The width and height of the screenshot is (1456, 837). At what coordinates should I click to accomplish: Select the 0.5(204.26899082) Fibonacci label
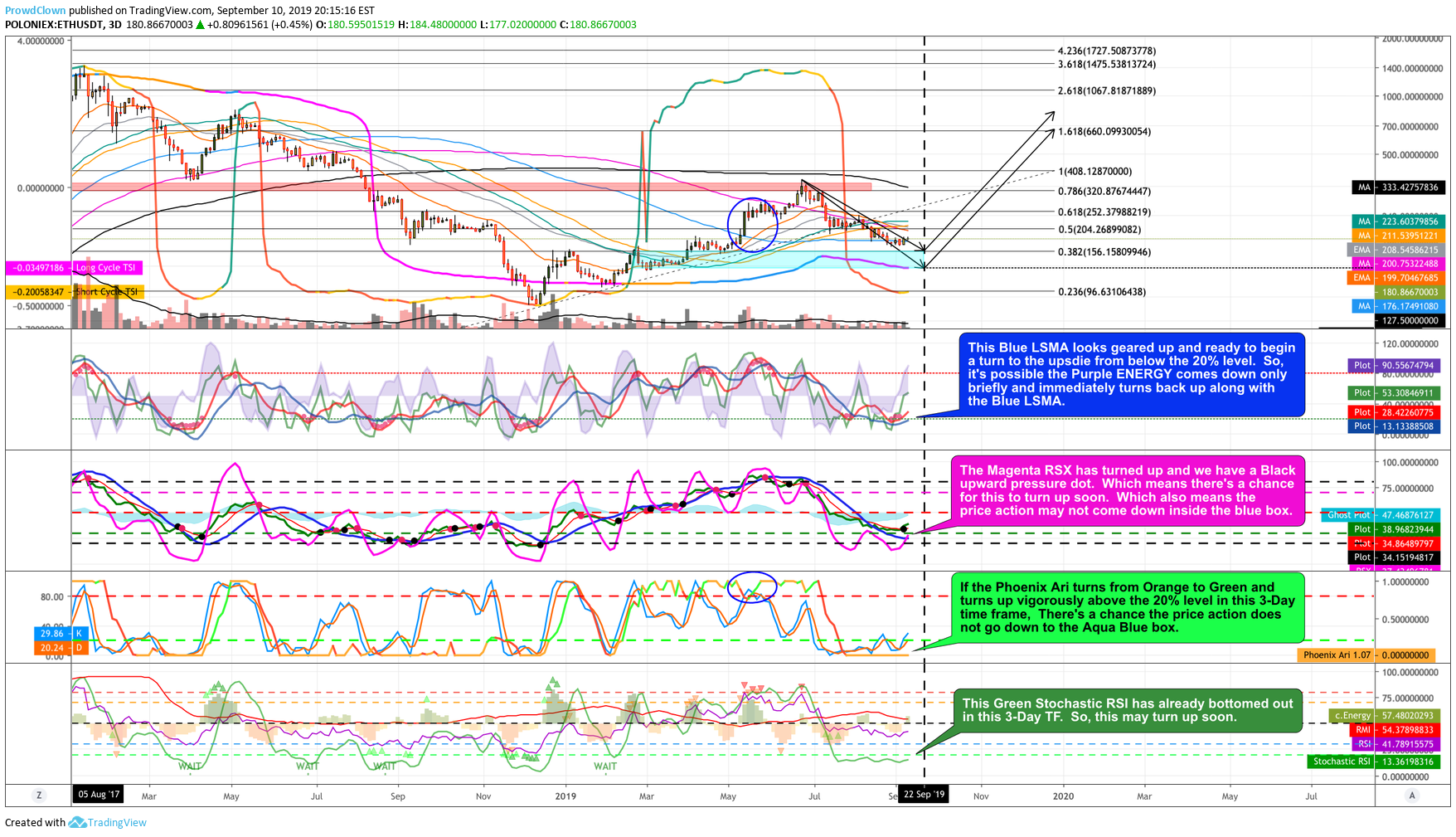pyautogui.click(x=1099, y=230)
